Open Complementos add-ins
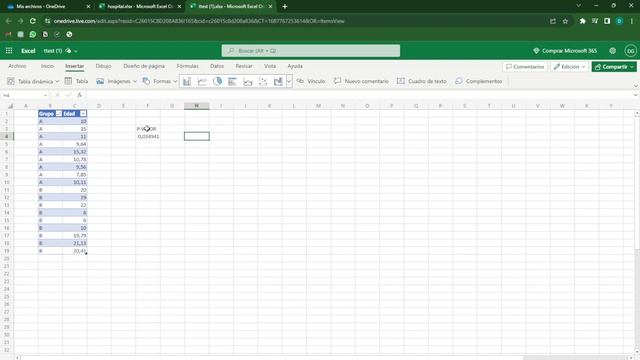Viewport: 640px width, 360px height. 478,81
